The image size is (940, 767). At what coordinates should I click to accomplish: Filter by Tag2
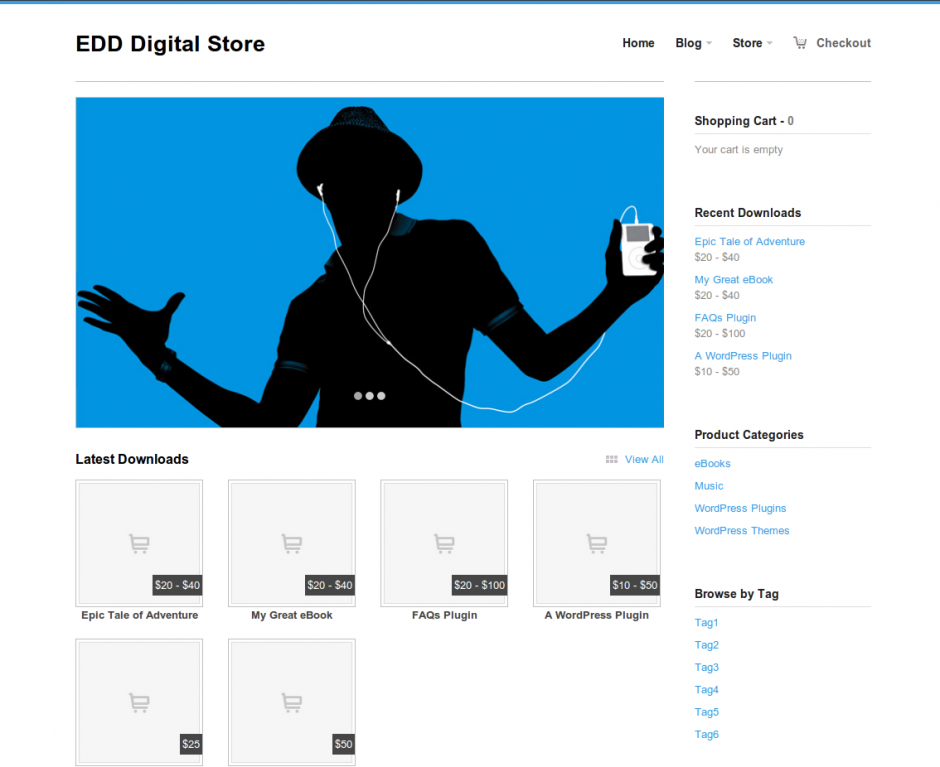(x=706, y=645)
